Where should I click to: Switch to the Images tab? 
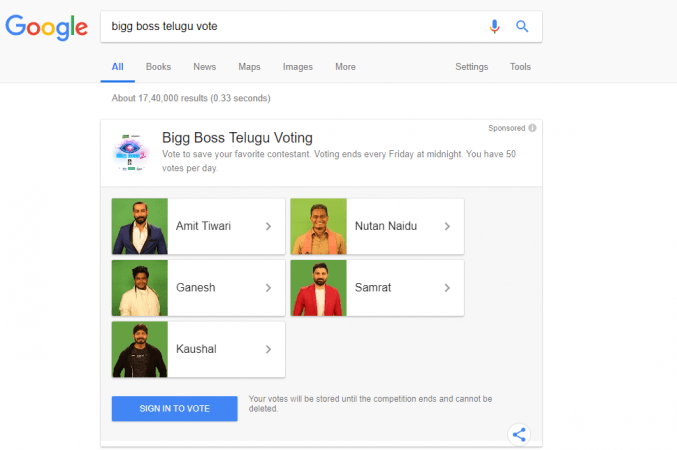click(x=298, y=67)
